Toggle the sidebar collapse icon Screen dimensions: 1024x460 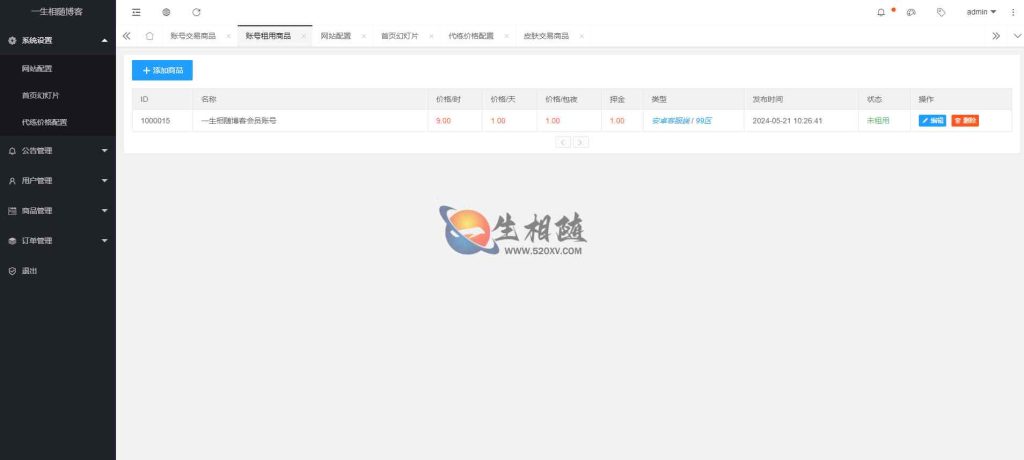click(x=136, y=12)
